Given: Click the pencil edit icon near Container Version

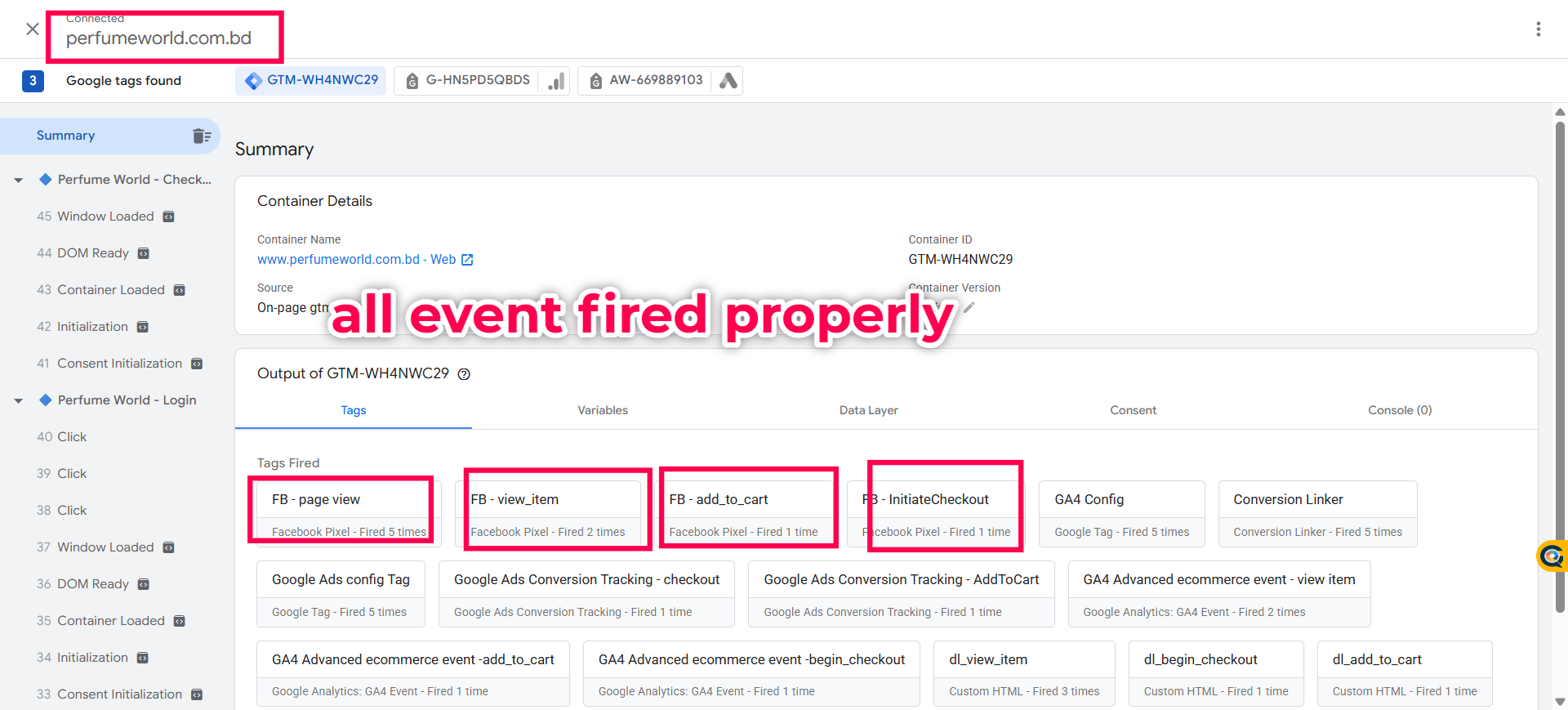Looking at the screenshot, I should coord(969,307).
